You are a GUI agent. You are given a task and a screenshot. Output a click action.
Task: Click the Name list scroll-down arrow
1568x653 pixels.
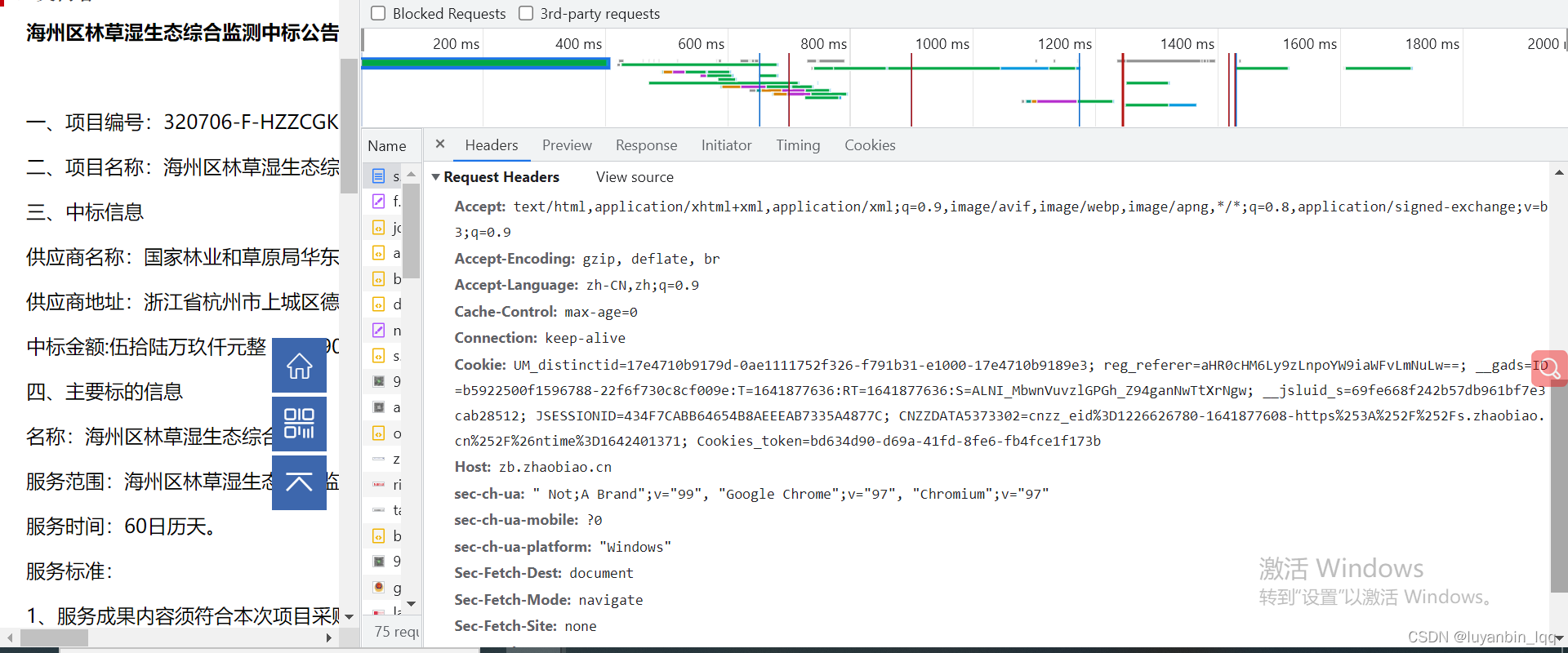(412, 604)
